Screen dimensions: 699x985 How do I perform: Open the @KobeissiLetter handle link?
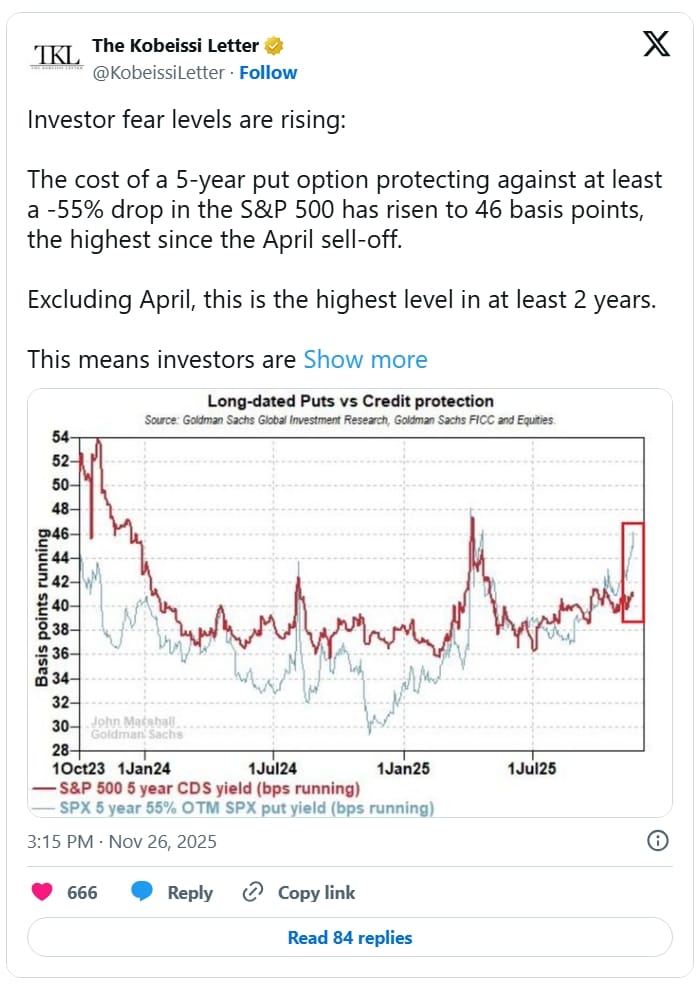pyautogui.click(x=162, y=72)
